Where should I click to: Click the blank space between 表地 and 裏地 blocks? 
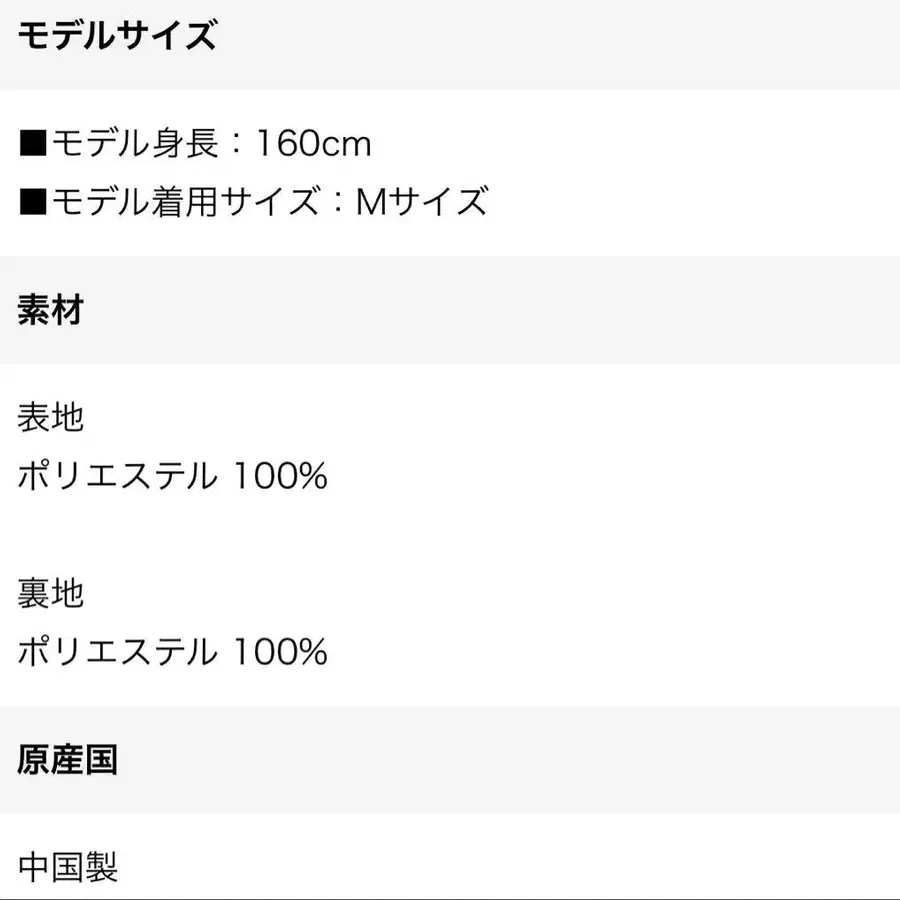click(x=450, y=535)
